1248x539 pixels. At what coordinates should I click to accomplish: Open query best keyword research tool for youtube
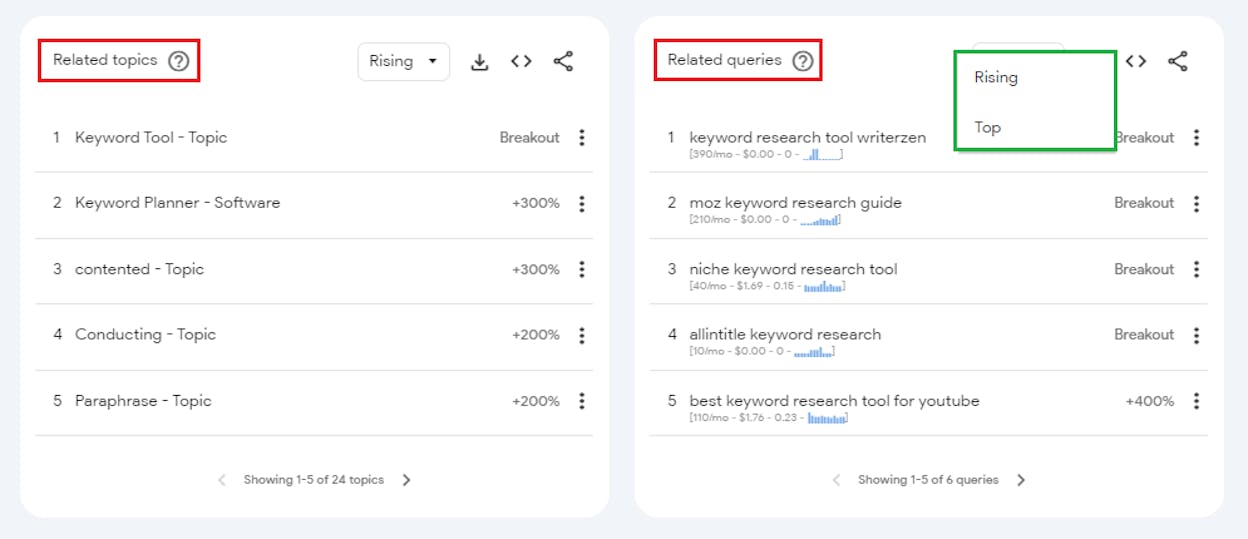tap(834, 401)
